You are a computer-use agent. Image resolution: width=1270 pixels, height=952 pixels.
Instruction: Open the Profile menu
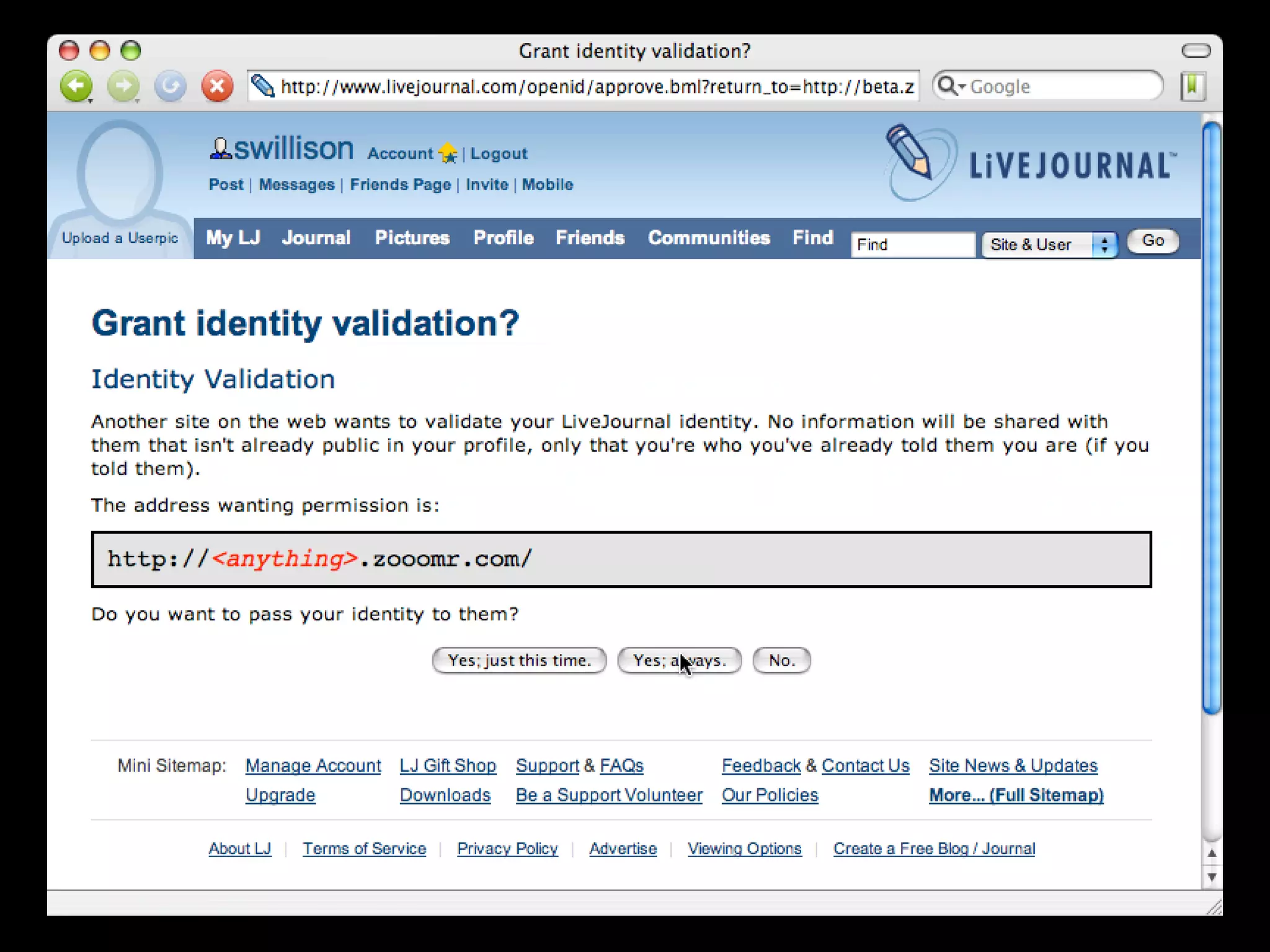(504, 238)
